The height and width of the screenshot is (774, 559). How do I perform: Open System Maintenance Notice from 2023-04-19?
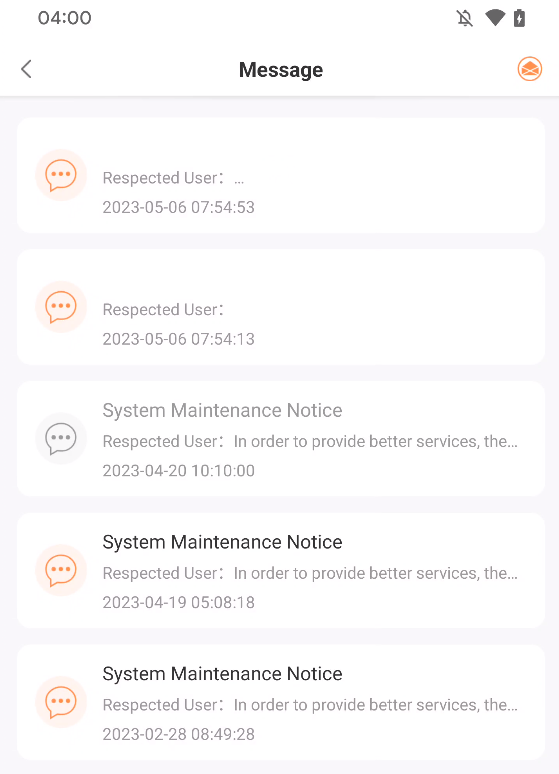281,571
